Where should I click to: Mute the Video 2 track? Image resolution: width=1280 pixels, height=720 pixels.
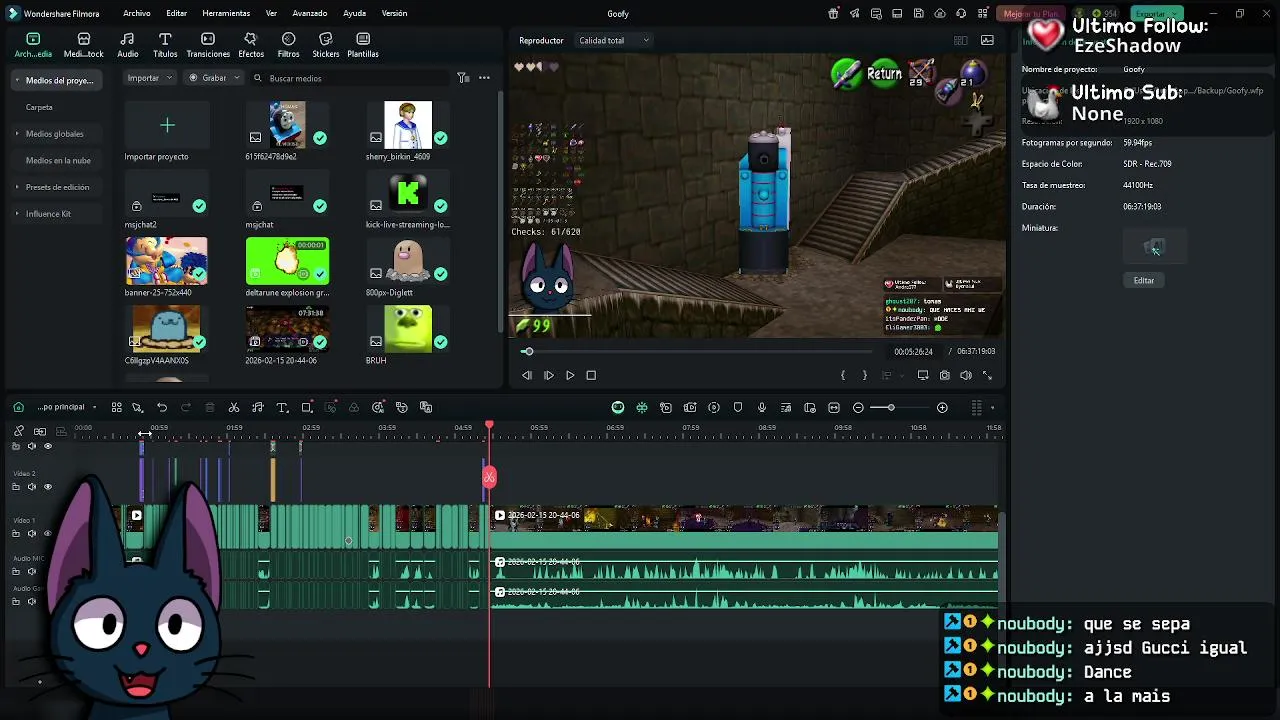pos(31,487)
